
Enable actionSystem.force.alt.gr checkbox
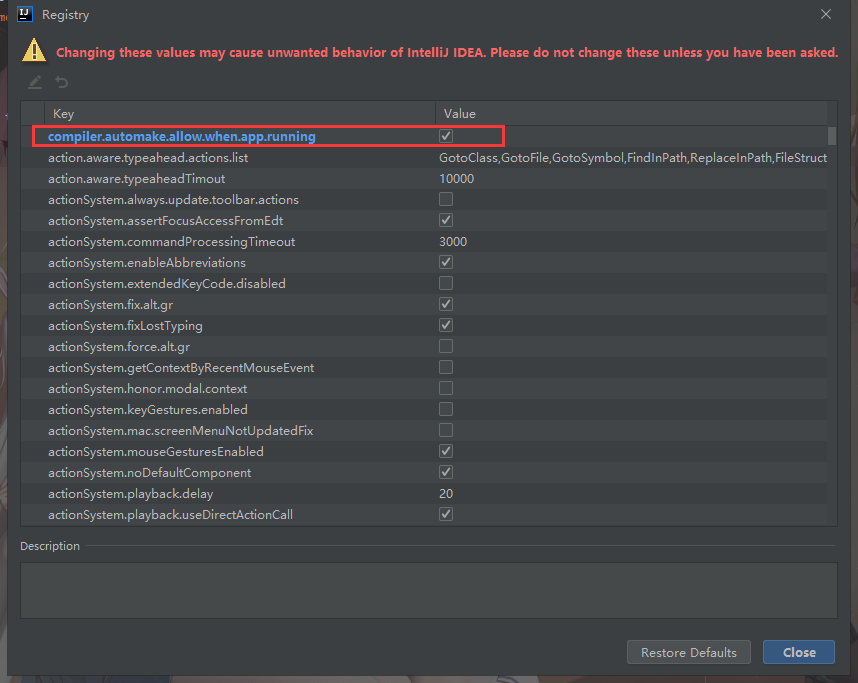tap(446, 346)
